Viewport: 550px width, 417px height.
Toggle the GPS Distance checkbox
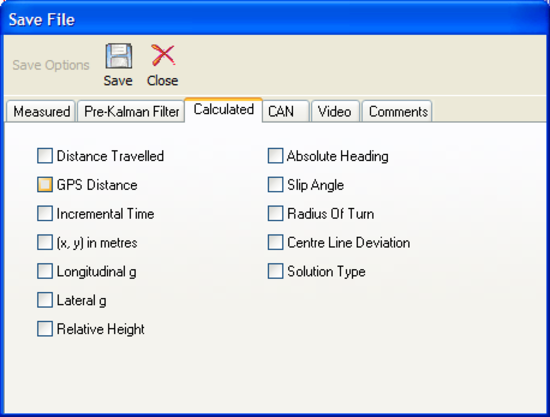click(x=45, y=184)
